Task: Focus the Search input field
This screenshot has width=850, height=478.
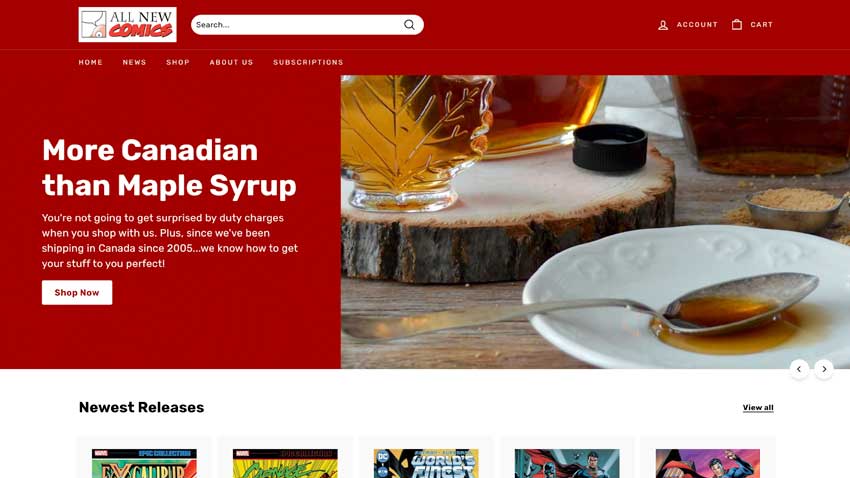Action: click(297, 24)
